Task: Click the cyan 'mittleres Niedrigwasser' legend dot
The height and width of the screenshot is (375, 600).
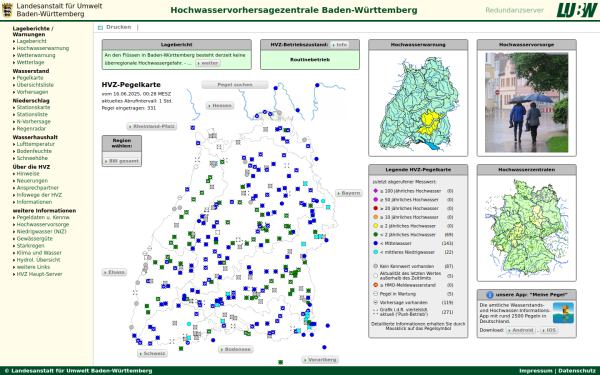Action: [375, 252]
